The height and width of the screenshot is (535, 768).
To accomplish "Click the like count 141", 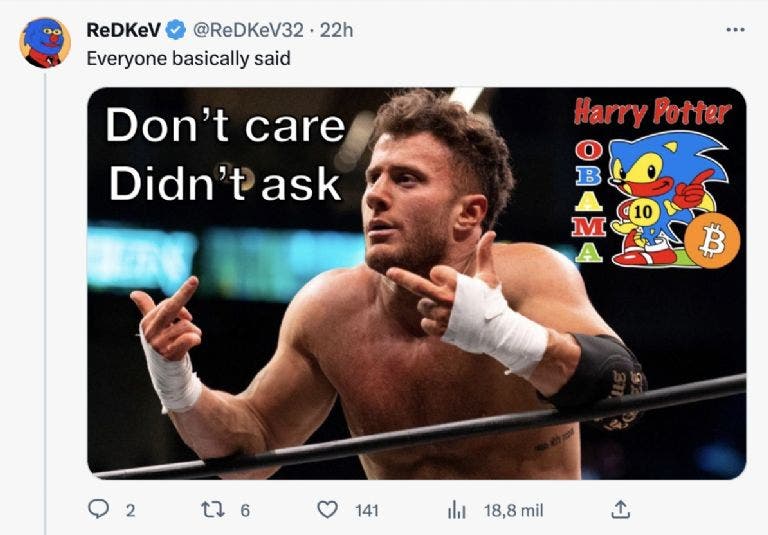I will (x=367, y=511).
